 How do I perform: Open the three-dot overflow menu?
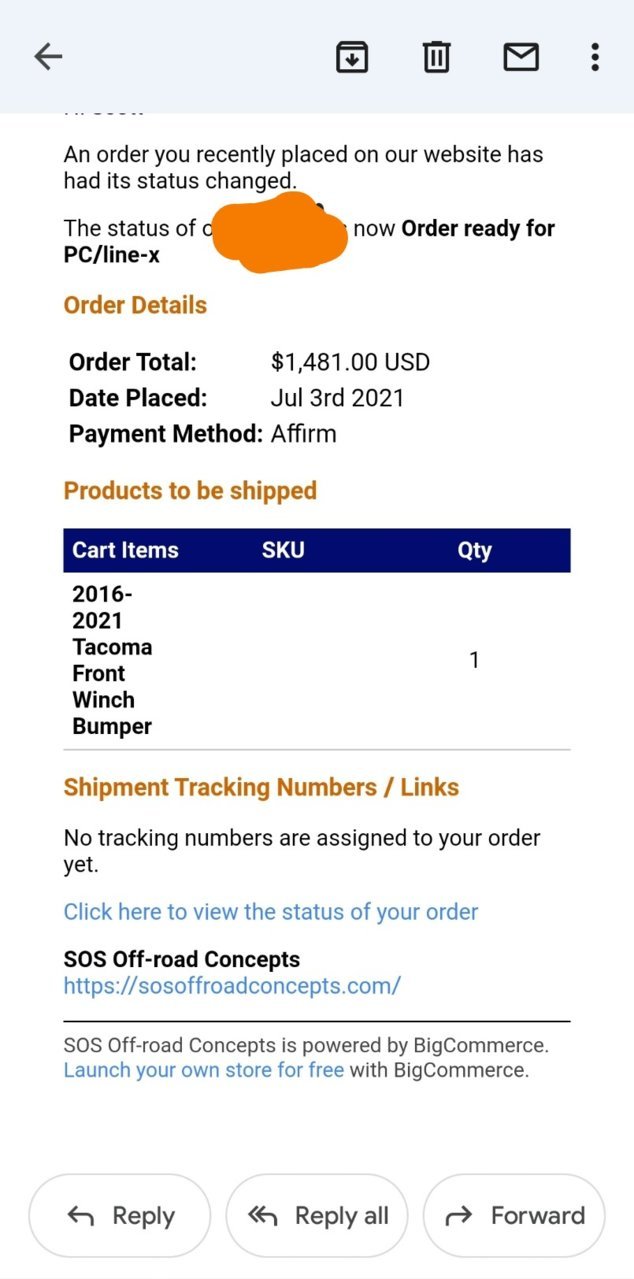[x=595, y=57]
